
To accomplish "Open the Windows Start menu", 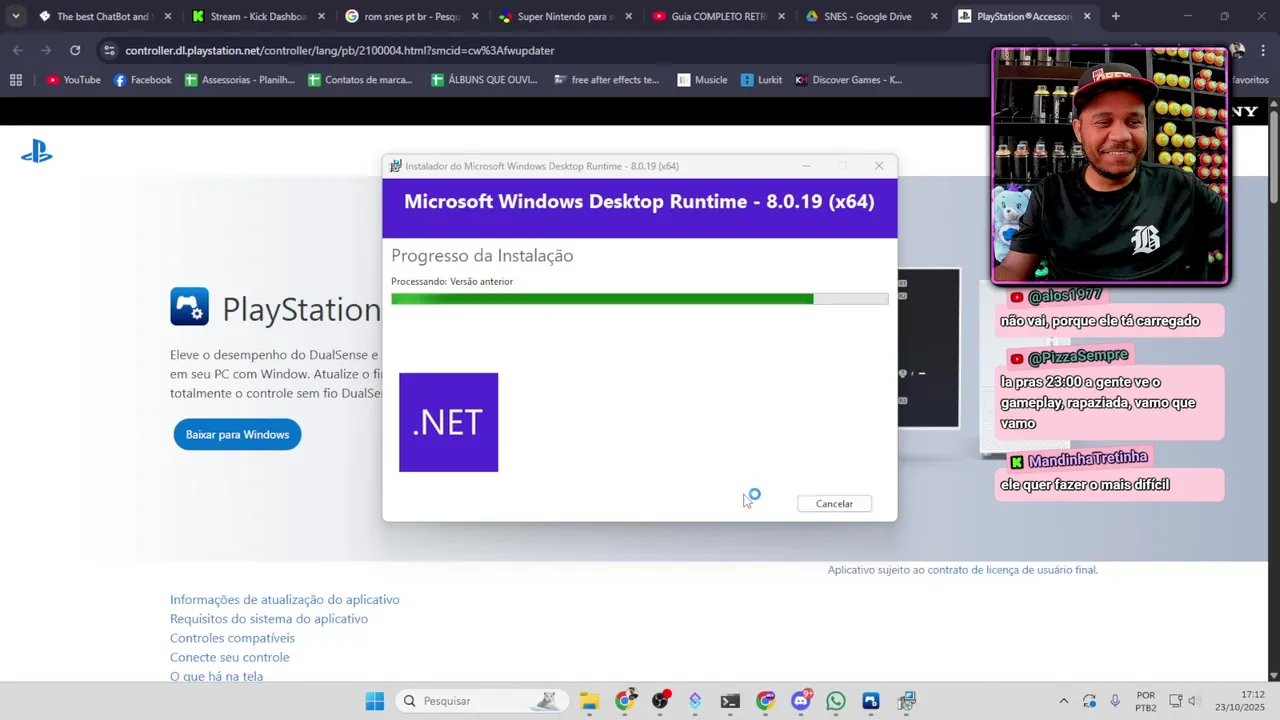I will coord(375,701).
